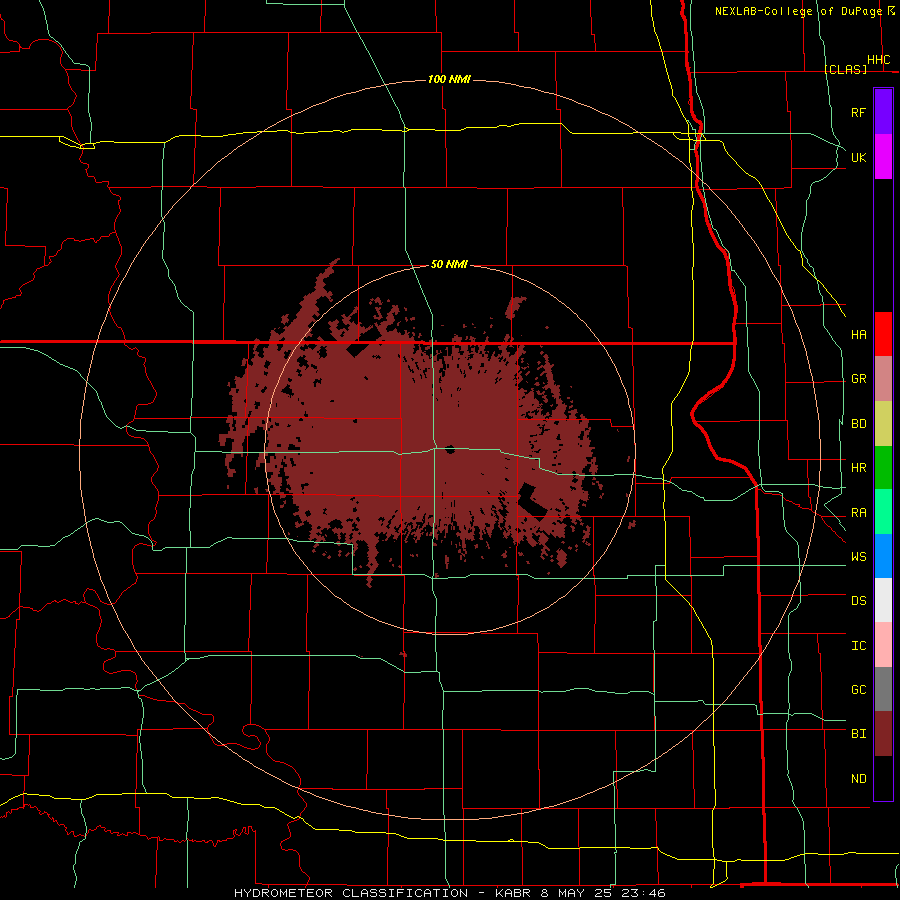Click the 100 NMI range ring label
This screenshot has height=900, width=900.
pos(449,79)
